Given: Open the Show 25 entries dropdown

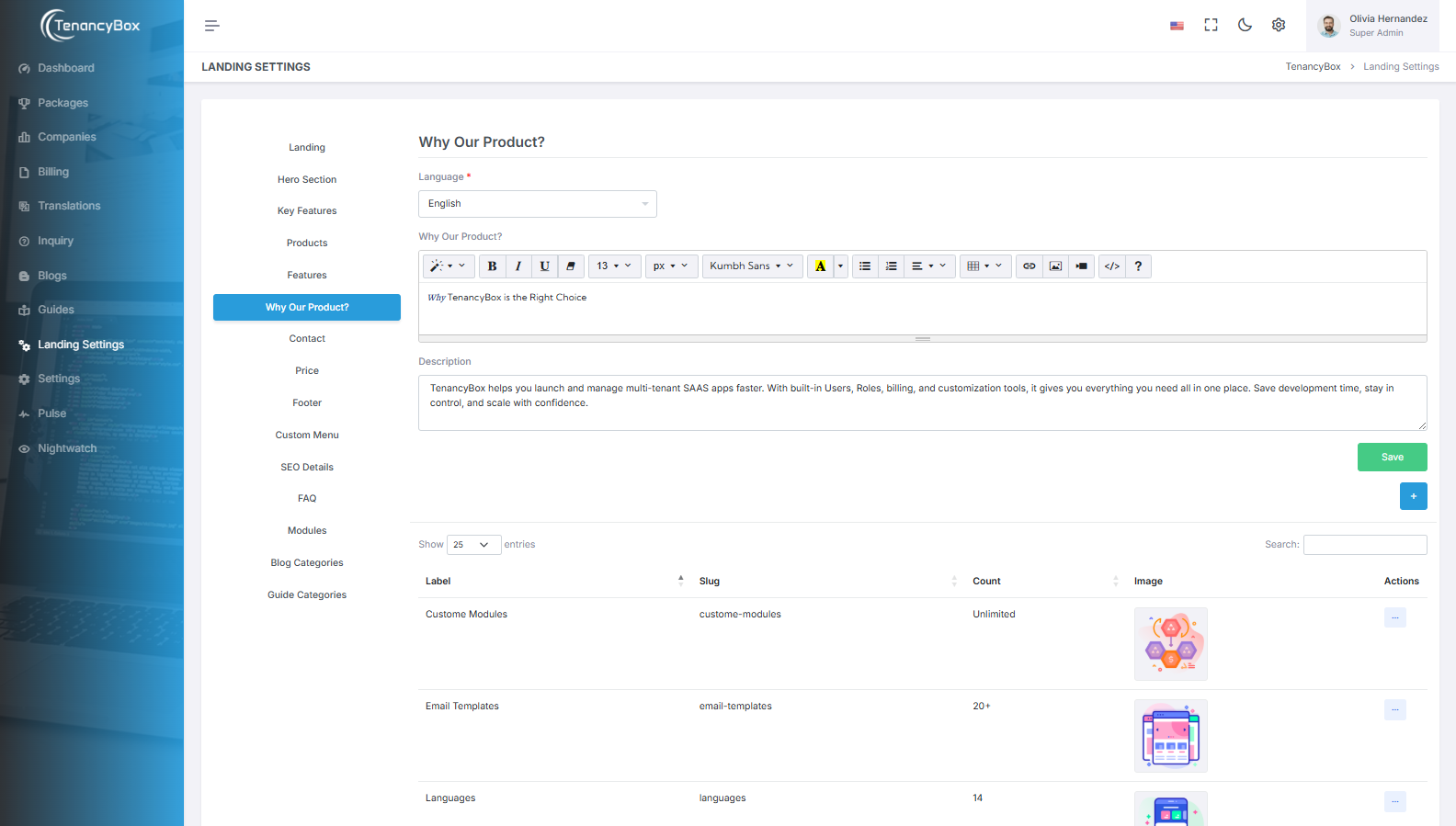Looking at the screenshot, I should tap(474, 545).
